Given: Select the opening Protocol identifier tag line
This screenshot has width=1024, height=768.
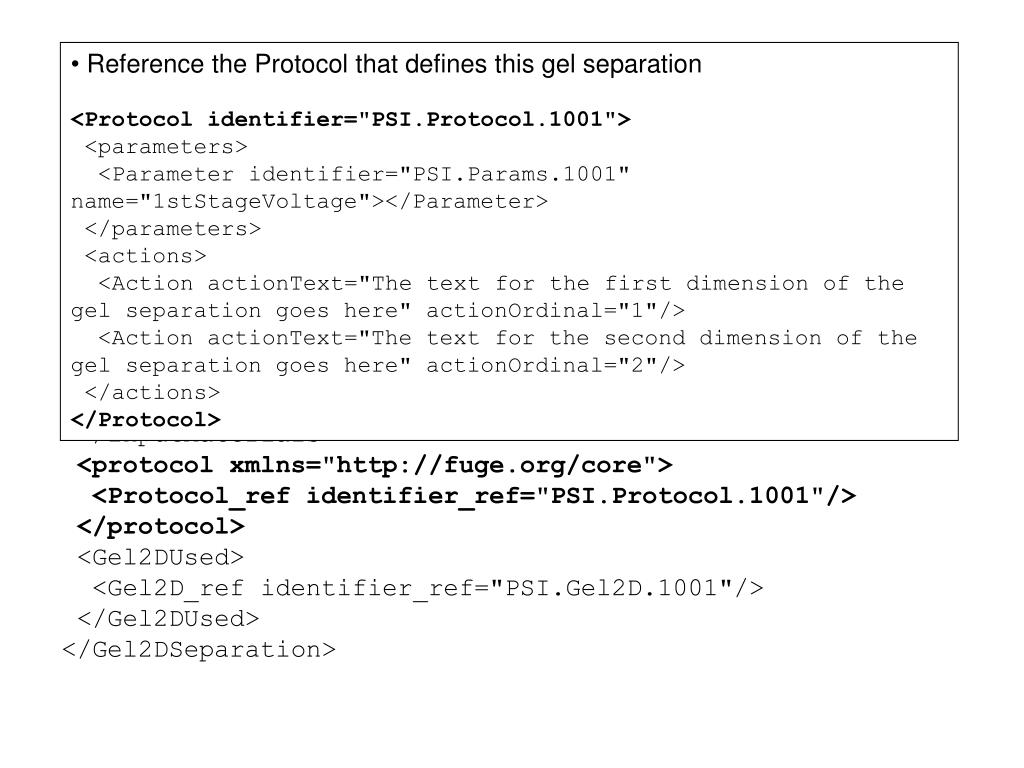Looking at the screenshot, I should click(x=351, y=120).
